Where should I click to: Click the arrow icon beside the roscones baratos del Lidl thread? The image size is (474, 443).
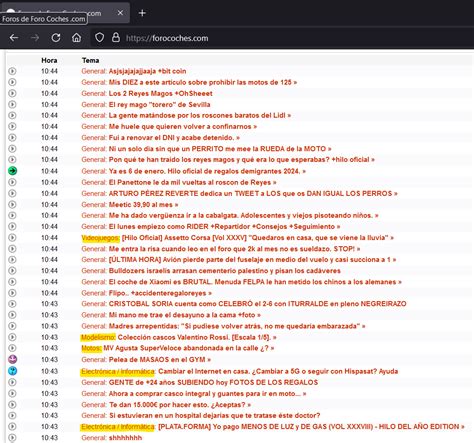pos(12,115)
